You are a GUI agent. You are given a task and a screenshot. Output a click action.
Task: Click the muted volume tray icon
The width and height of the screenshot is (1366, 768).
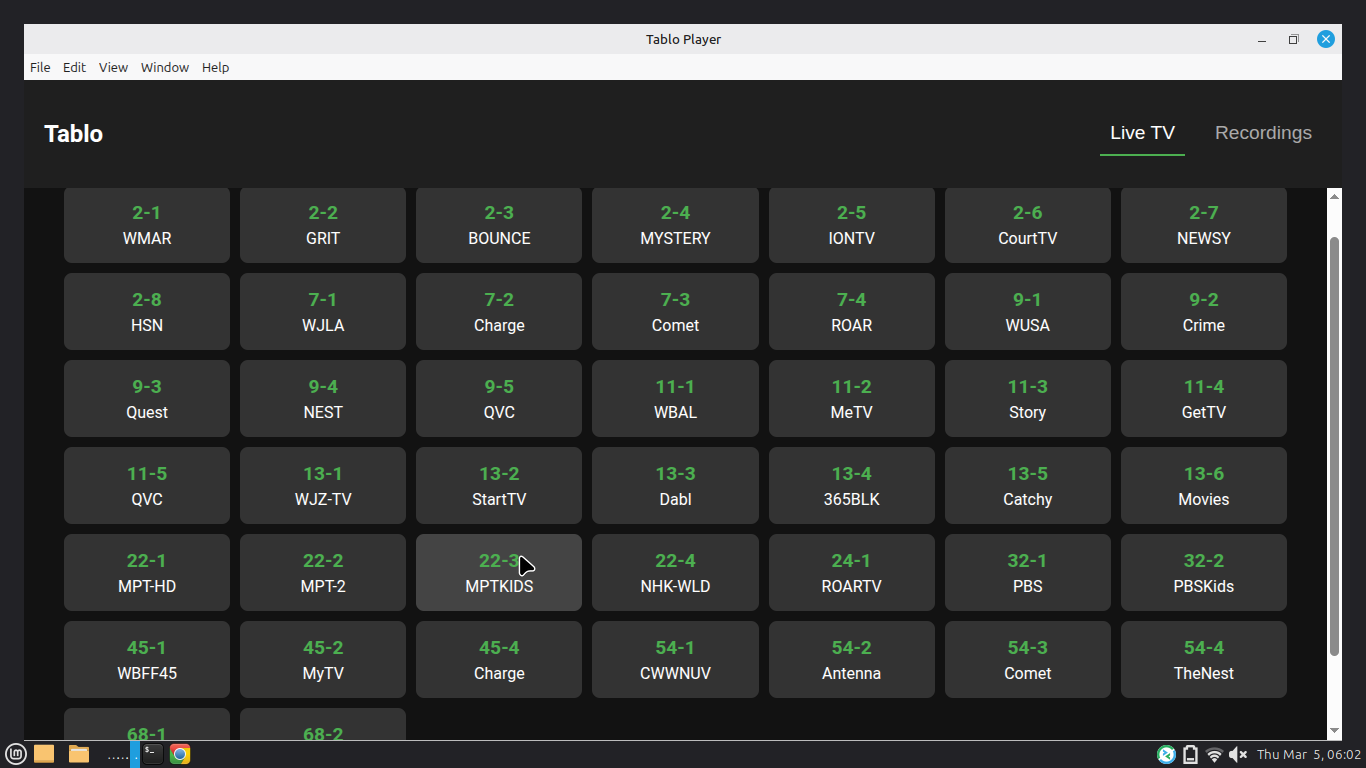(1238, 754)
